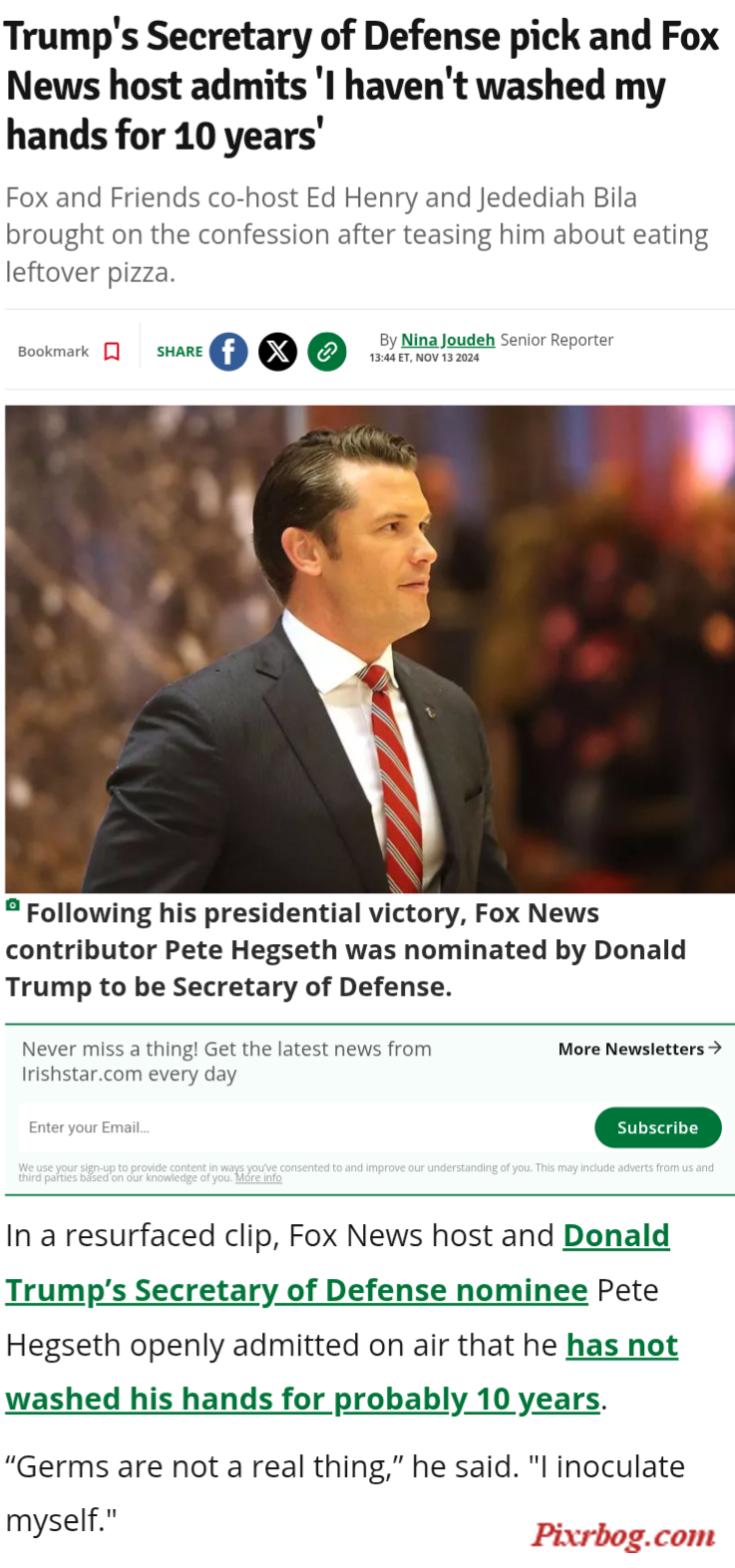The image size is (735, 1568).
Task: Share article via Facebook icon
Action: [228, 352]
